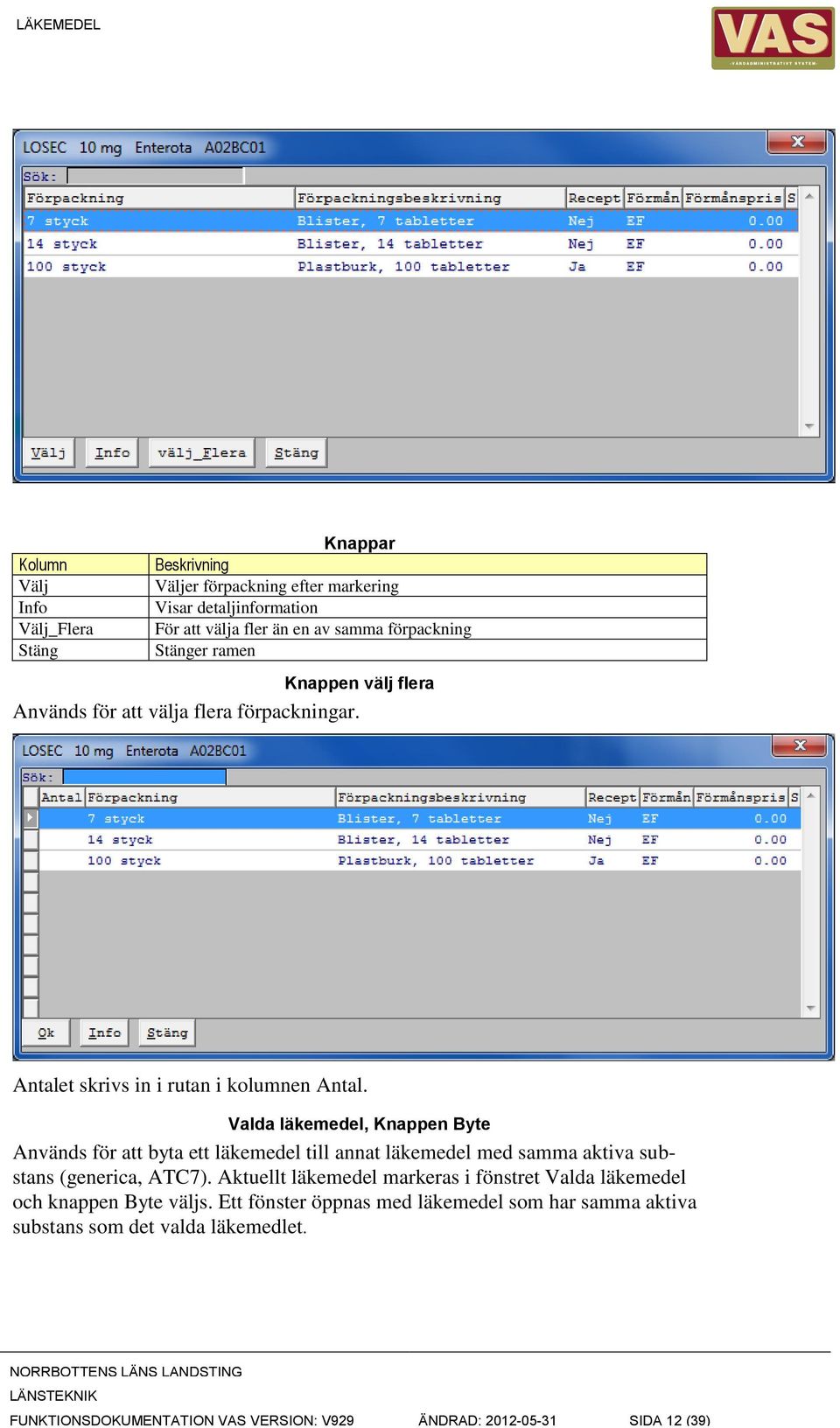Screen dimensions: 840x1428
Task: Click the Förmån column header in upper window
Action: pos(653,198)
